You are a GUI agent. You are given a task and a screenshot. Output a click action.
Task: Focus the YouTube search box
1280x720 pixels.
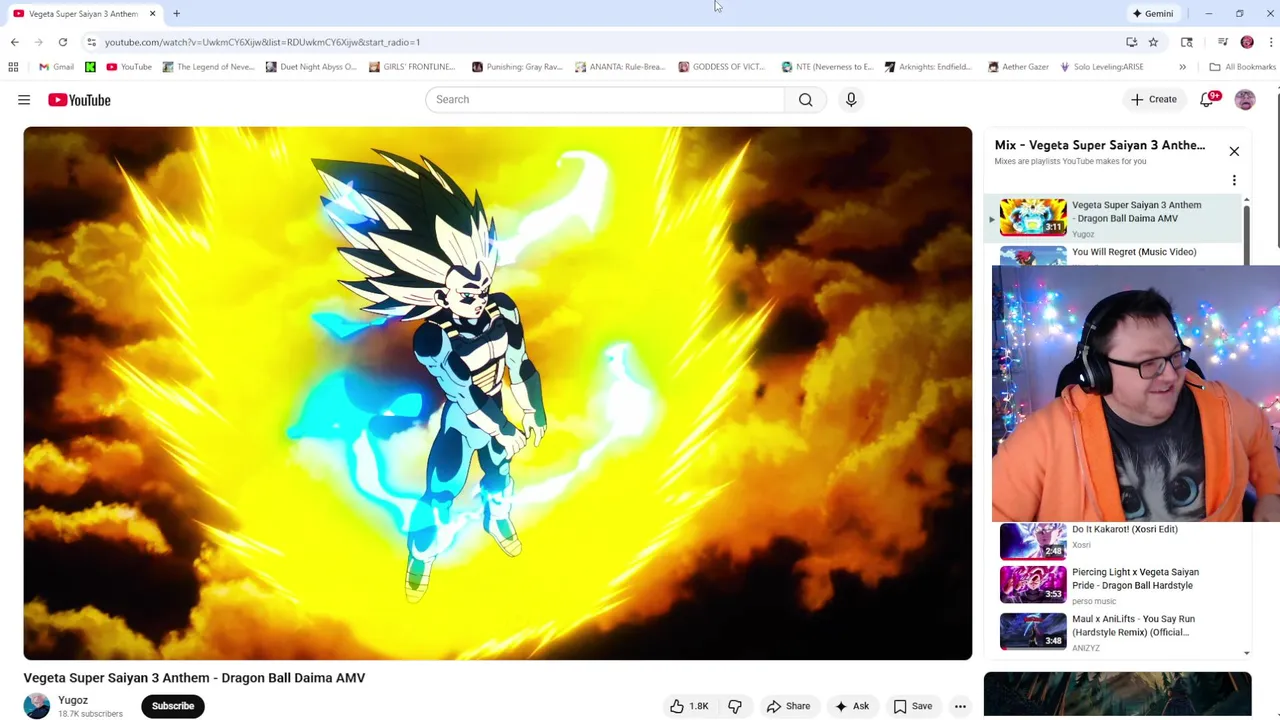pos(605,99)
